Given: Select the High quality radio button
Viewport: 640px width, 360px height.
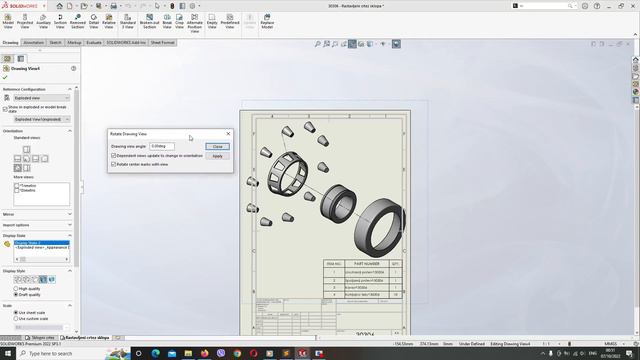Looking at the screenshot, I should [x=16, y=289].
